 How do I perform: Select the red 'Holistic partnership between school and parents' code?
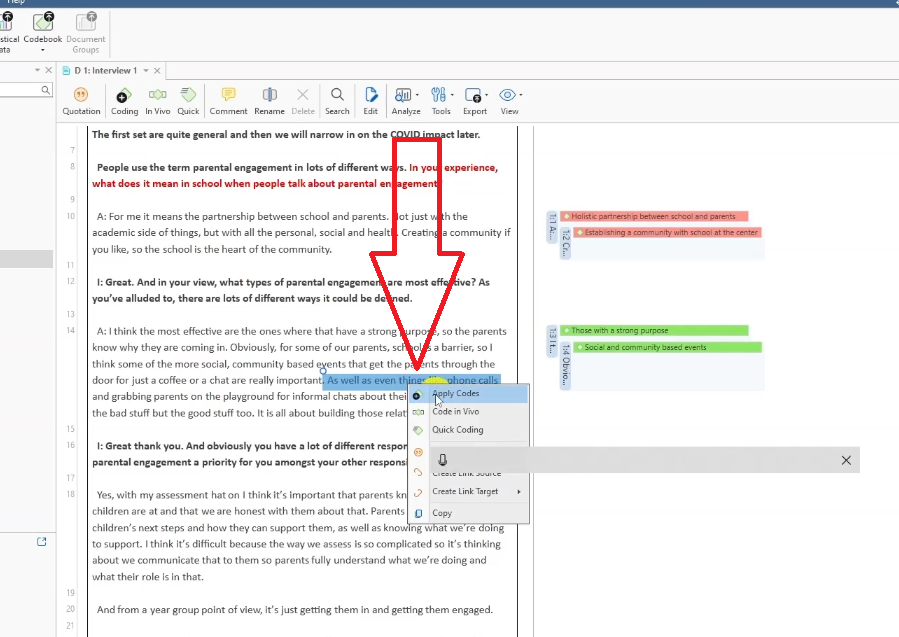click(x=653, y=216)
